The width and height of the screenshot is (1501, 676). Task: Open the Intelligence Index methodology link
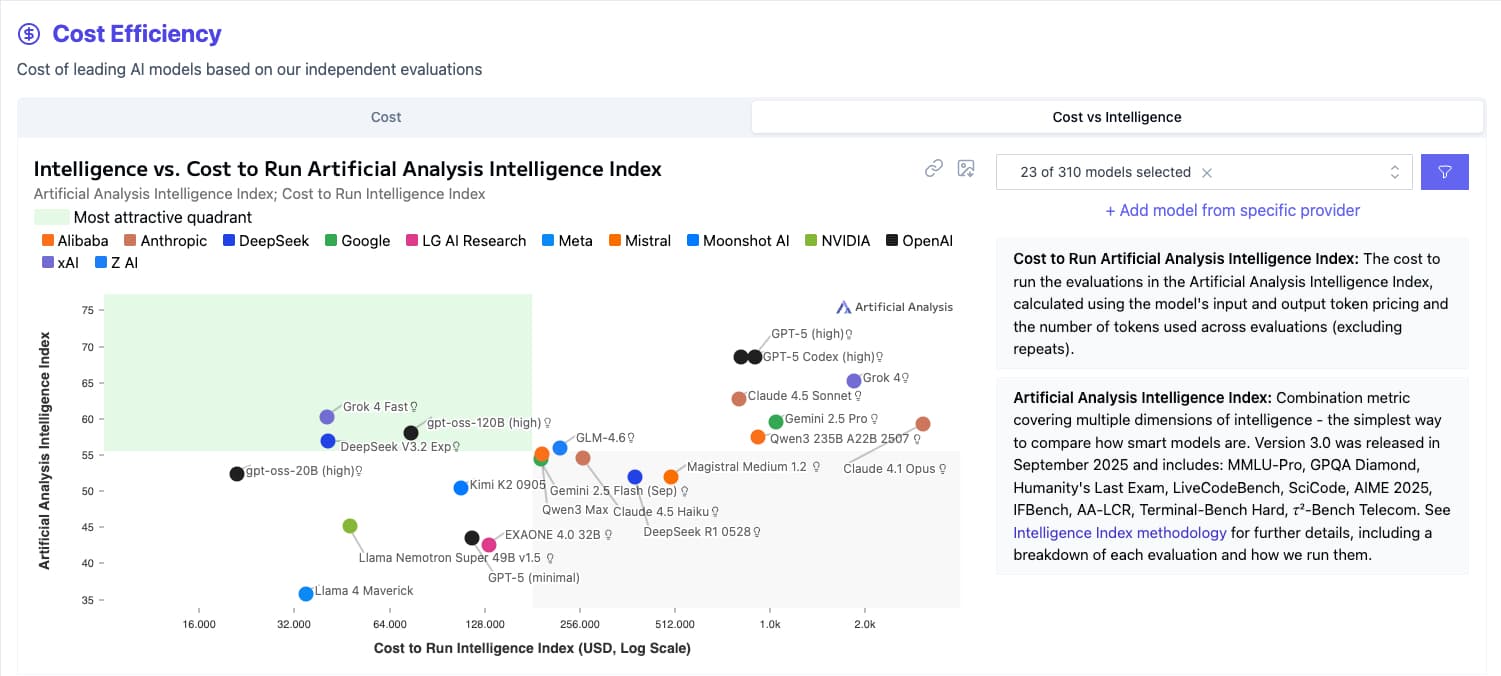[x=1119, y=532]
